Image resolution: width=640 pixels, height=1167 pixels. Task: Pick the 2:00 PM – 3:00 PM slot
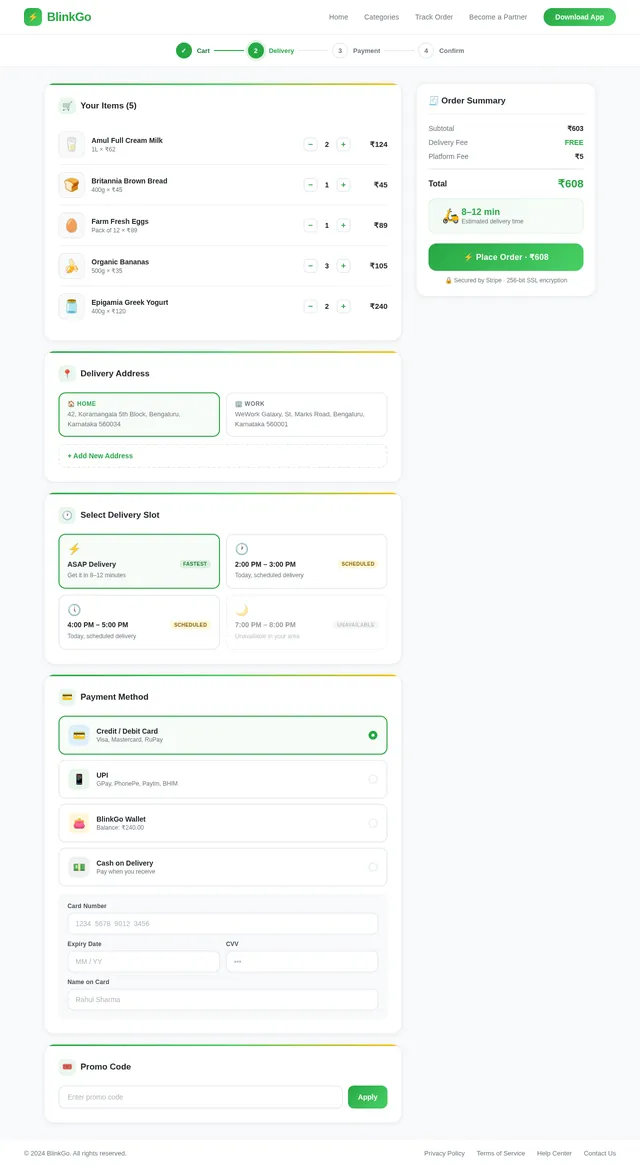click(306, 561)
